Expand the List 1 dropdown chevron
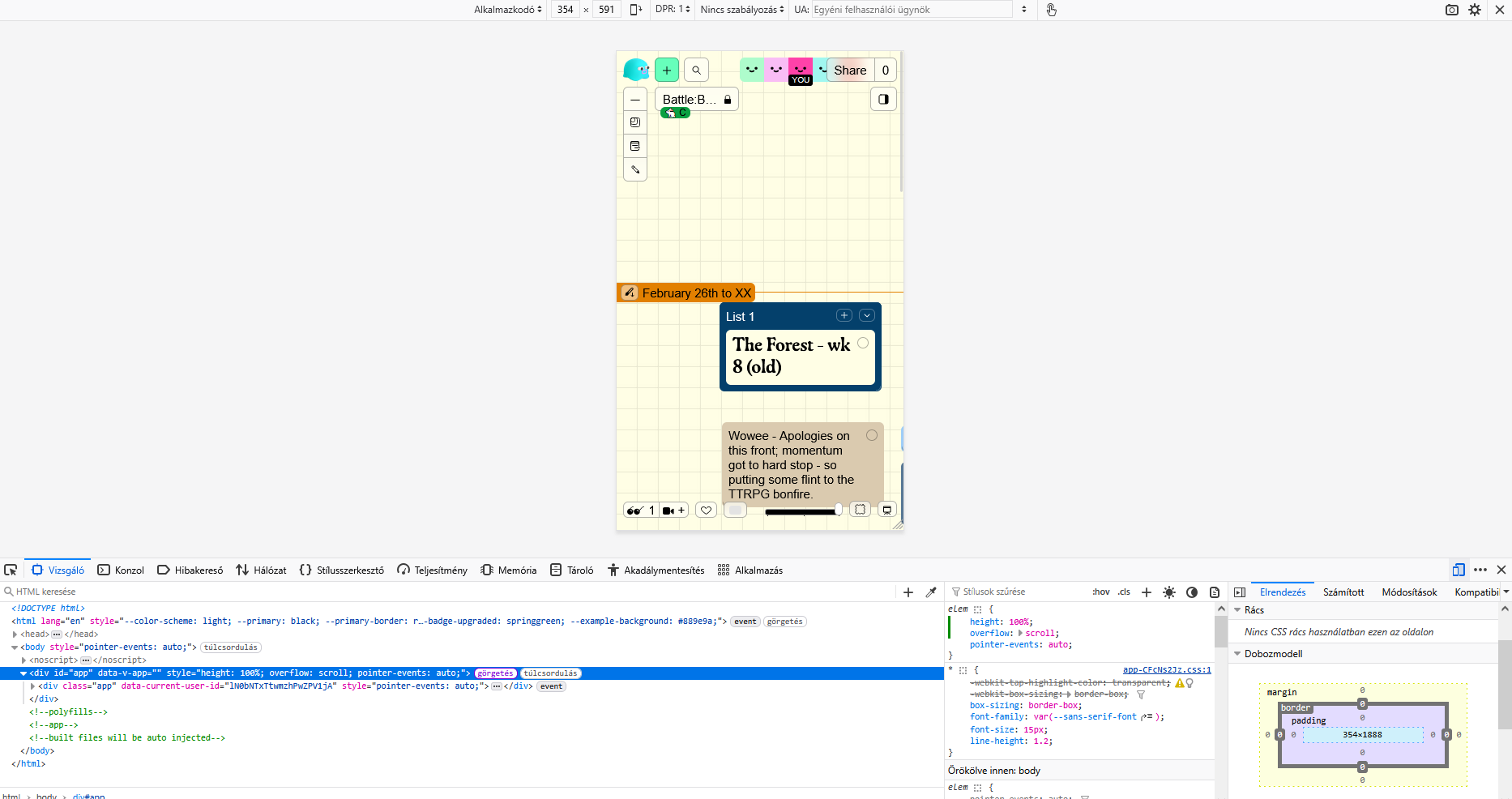 pos(866,316)
